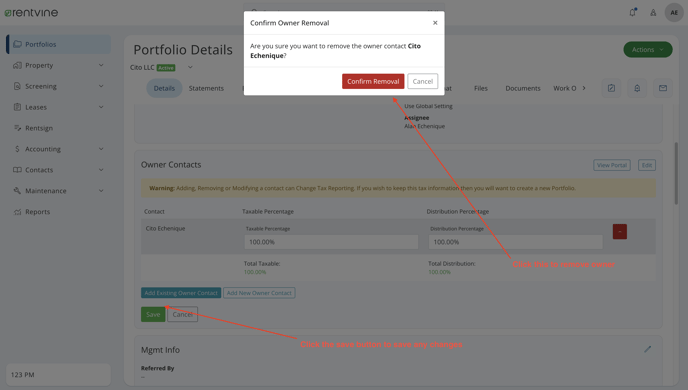Expand the Cito LLC portfolio dropdown
The height and width of the screenshot is (390, 688).
click(190, 67)
